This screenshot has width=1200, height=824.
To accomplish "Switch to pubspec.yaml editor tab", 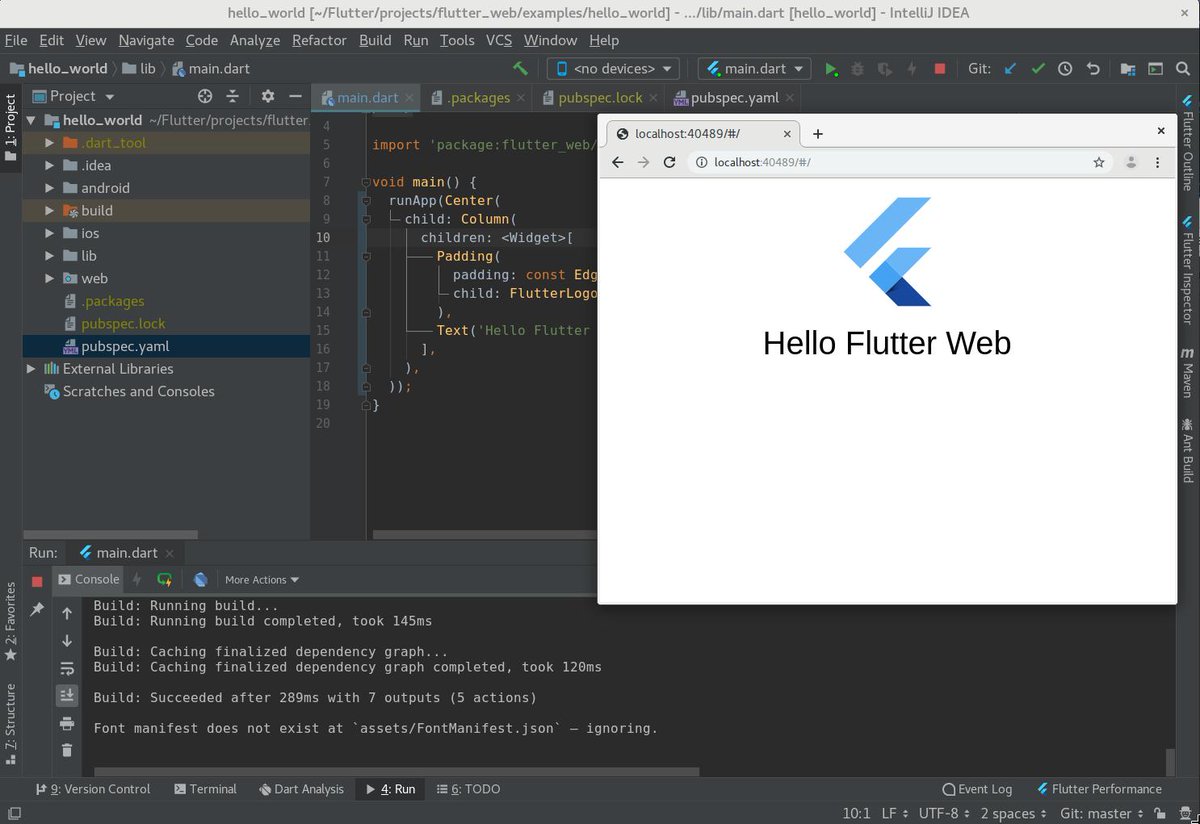I will tap(734, 97).
